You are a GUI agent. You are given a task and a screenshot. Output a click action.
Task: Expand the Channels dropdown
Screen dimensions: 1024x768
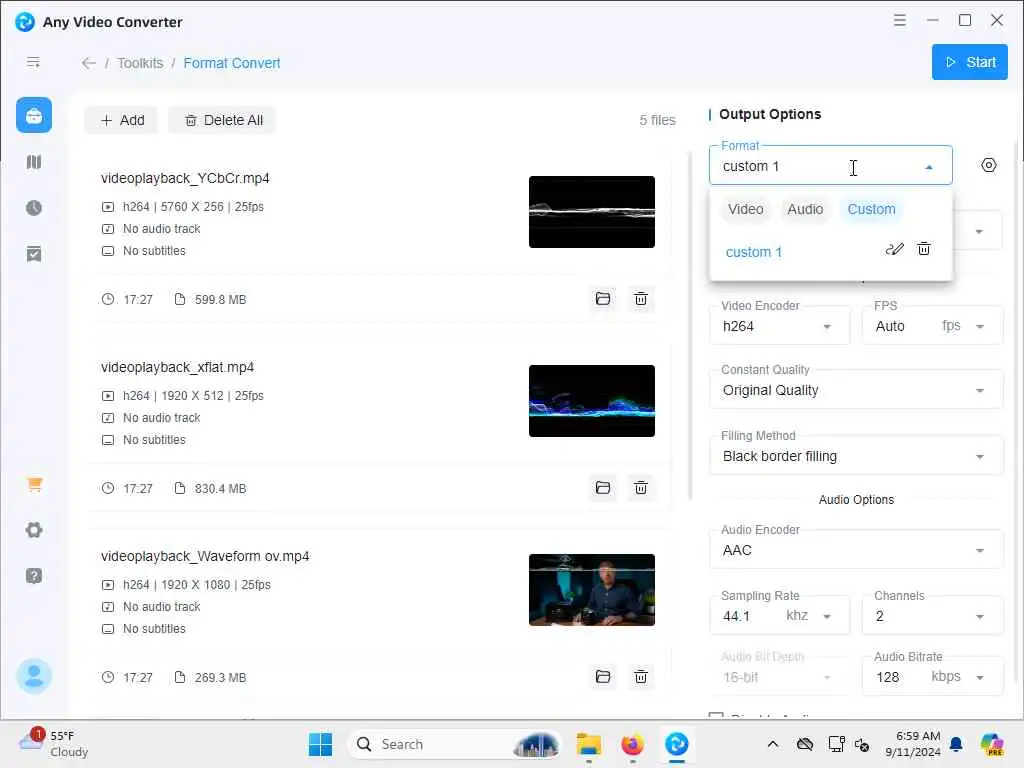932,616
